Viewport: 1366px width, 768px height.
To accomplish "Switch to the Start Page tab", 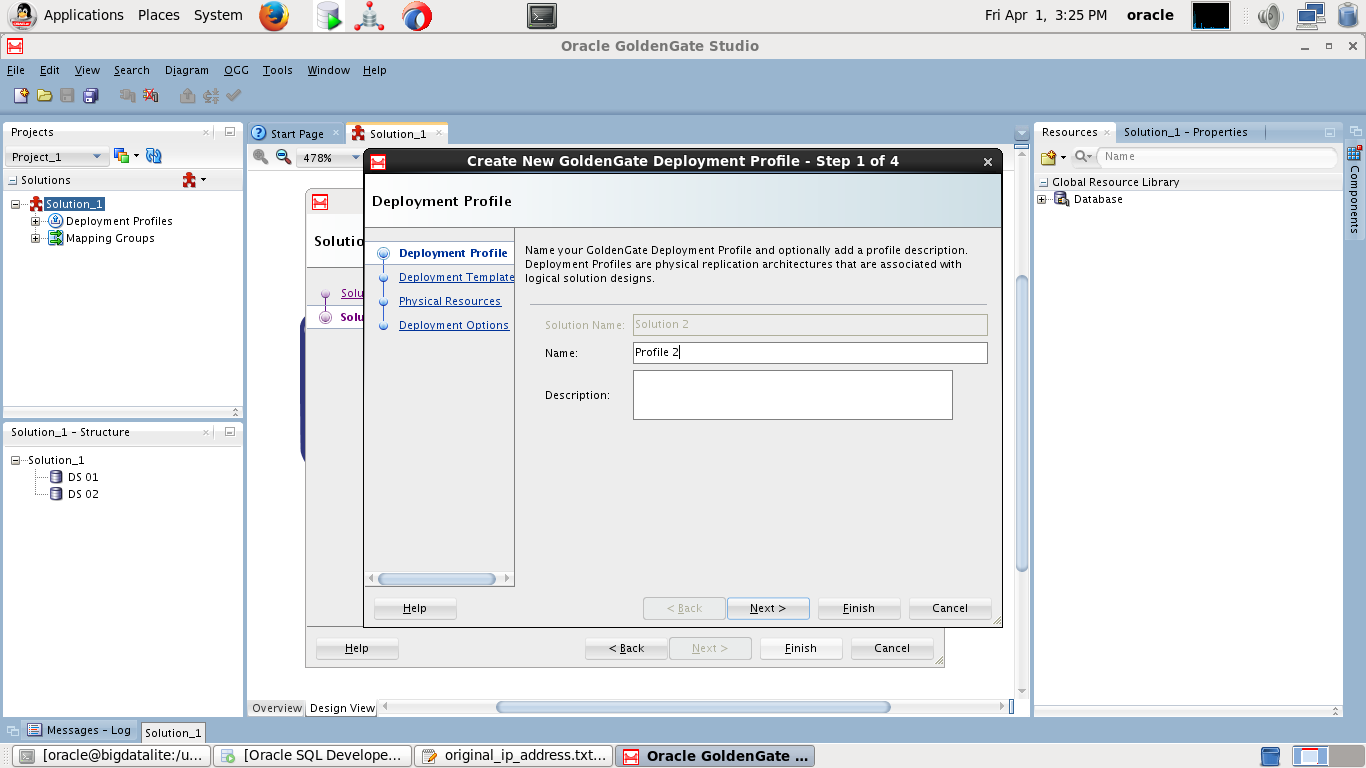I will 296,133.
